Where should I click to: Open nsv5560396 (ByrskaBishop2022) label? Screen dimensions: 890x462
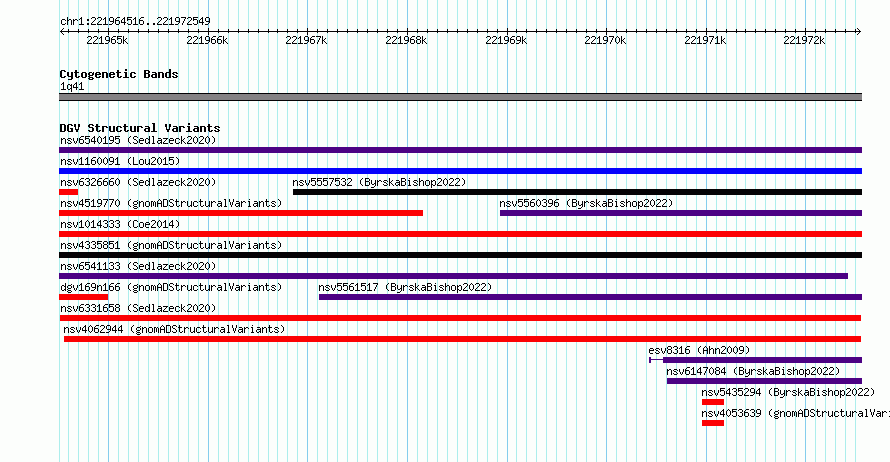point(586,203)
